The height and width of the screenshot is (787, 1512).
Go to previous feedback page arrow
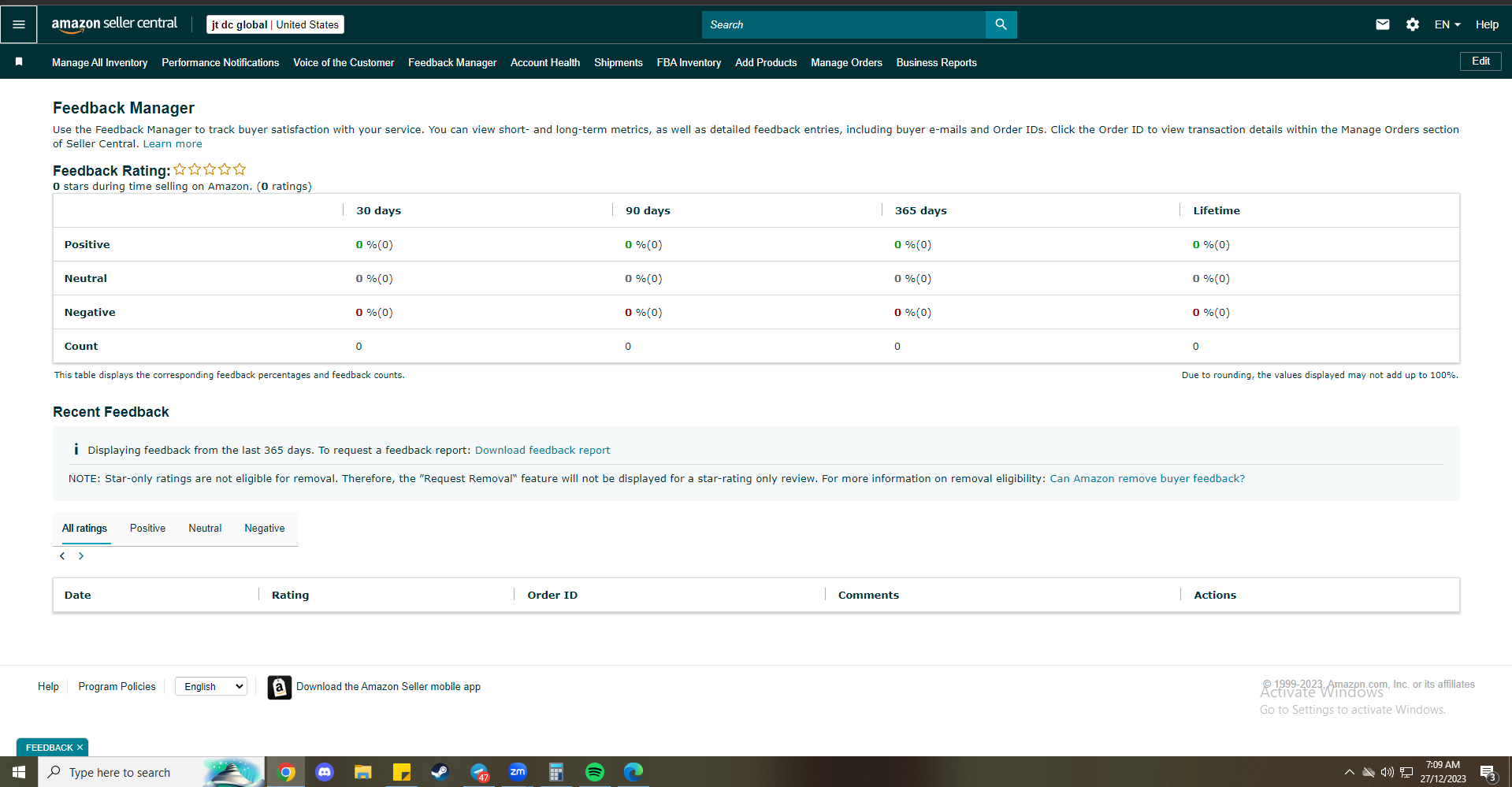(x=62, y=556)
